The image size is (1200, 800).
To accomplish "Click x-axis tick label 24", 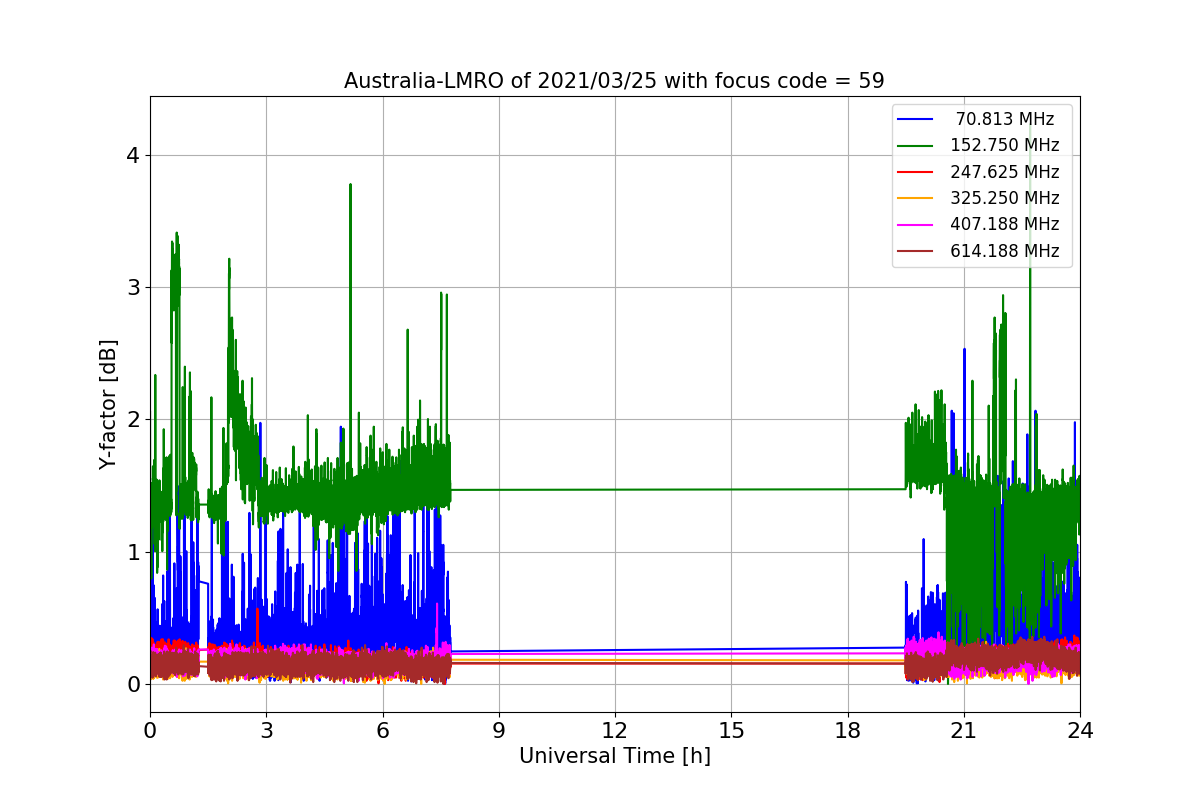I will (1080, 730).
